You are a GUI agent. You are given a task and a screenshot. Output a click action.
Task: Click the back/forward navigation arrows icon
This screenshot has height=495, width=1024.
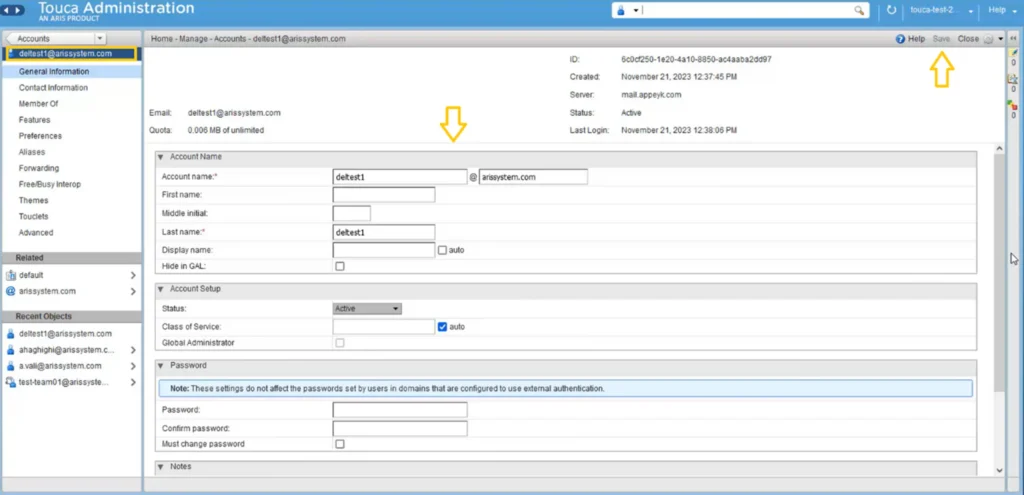(14, 10)
